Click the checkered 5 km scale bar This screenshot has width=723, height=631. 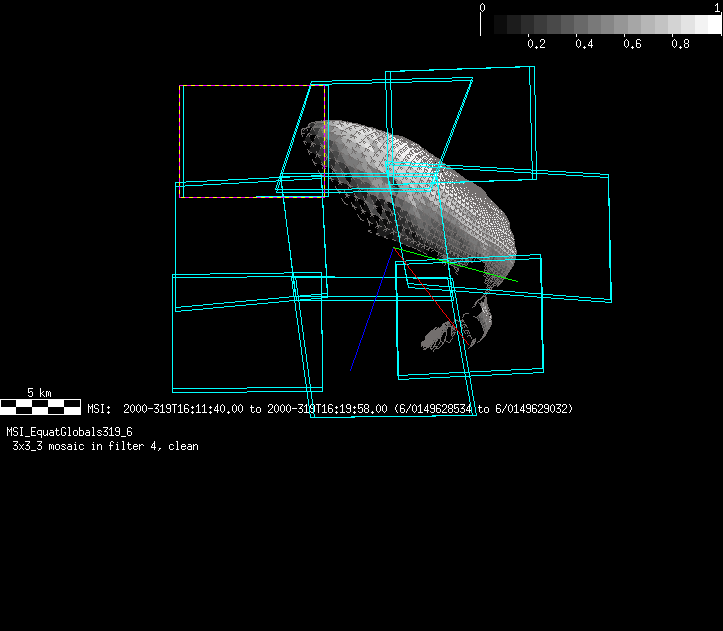[40, 406]
